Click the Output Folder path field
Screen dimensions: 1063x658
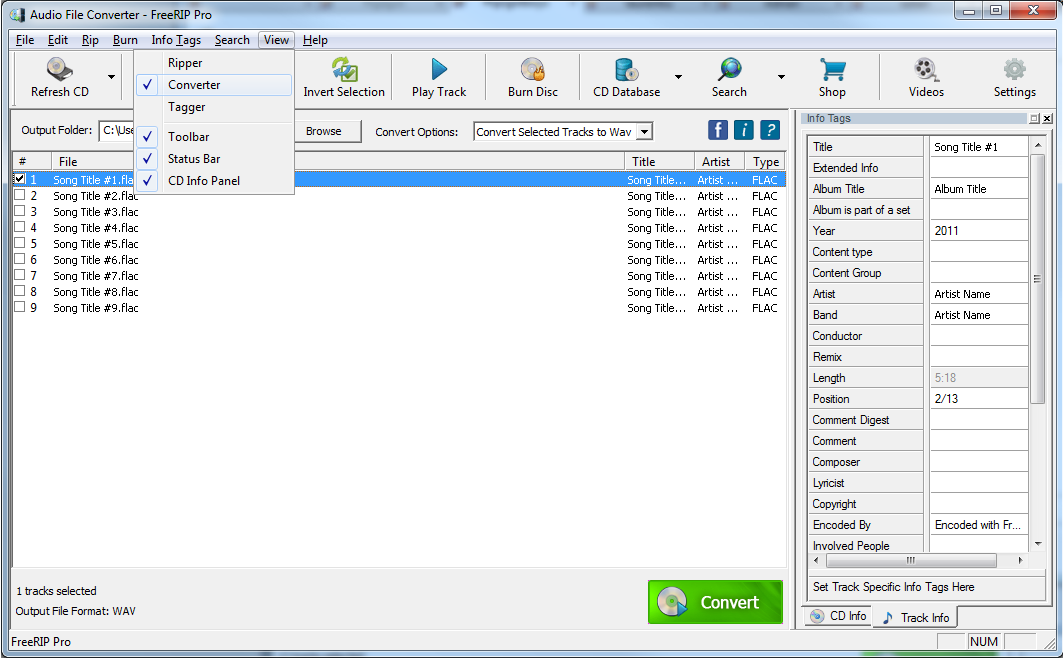(117, 130)
